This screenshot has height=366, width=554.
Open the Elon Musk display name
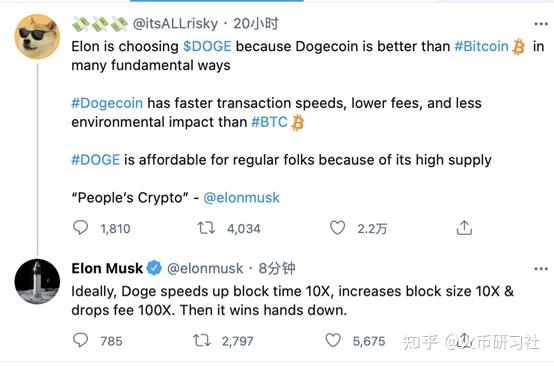107,268
